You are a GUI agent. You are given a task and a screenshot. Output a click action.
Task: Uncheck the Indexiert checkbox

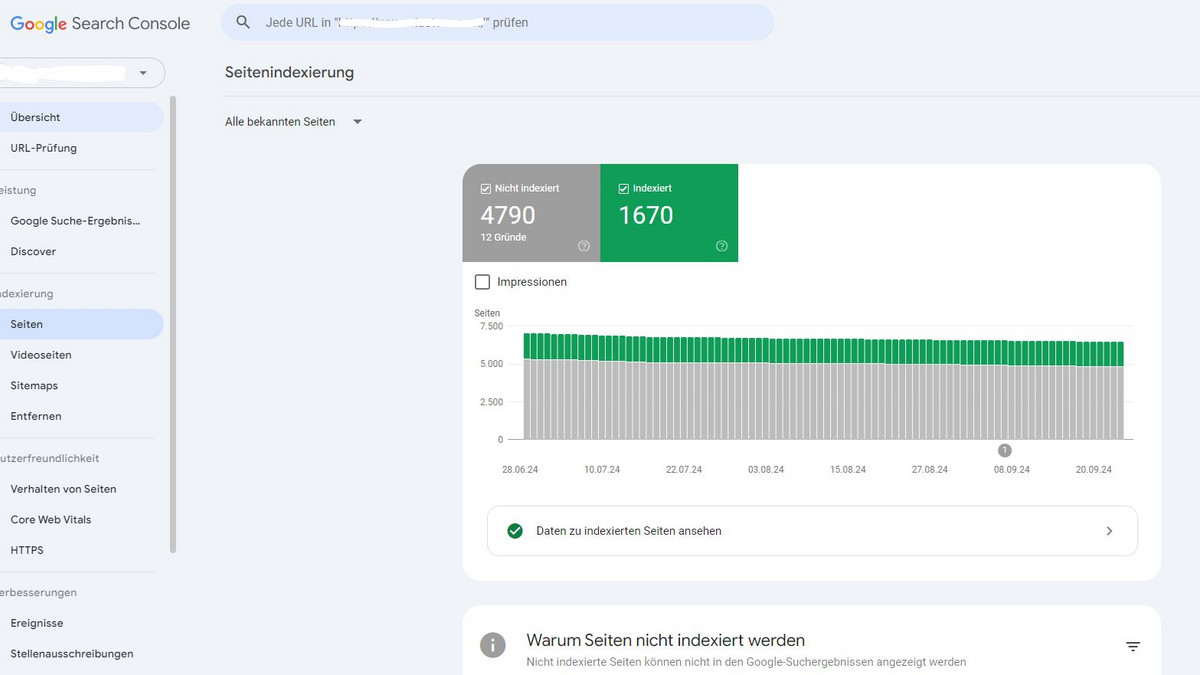click(624, 188)
